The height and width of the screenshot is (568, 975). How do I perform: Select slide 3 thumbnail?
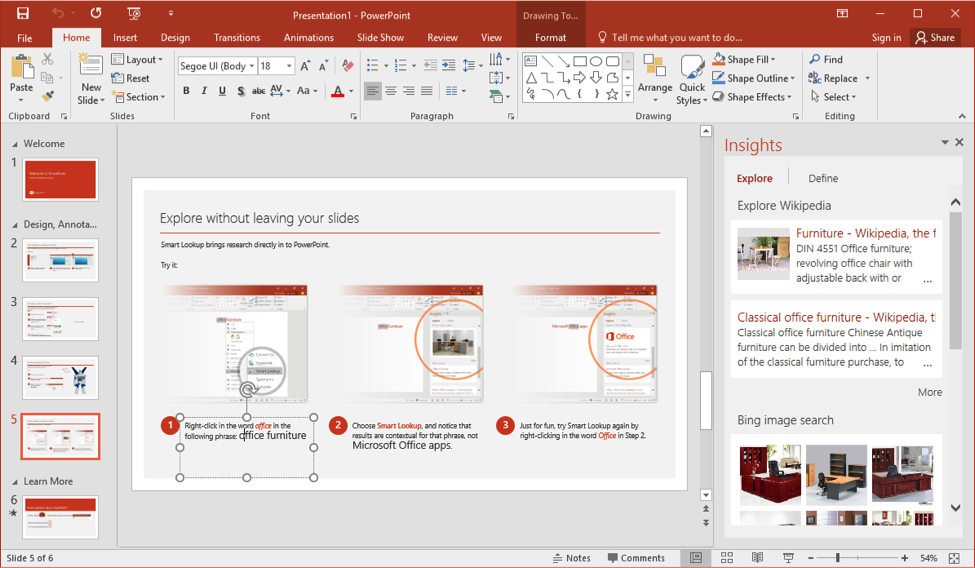60,319
